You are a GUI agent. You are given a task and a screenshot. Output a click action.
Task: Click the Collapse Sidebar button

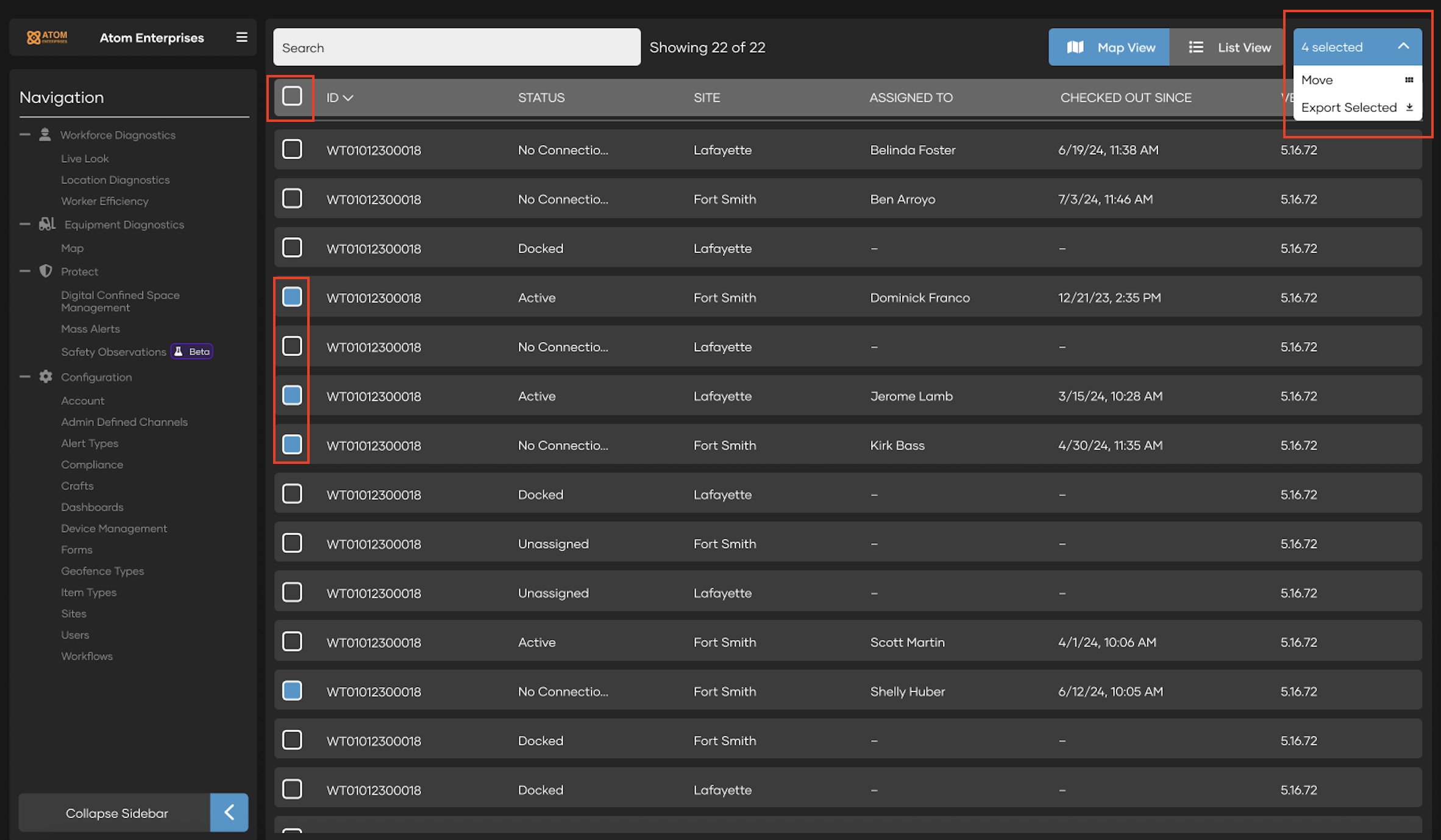click(133, 813)
